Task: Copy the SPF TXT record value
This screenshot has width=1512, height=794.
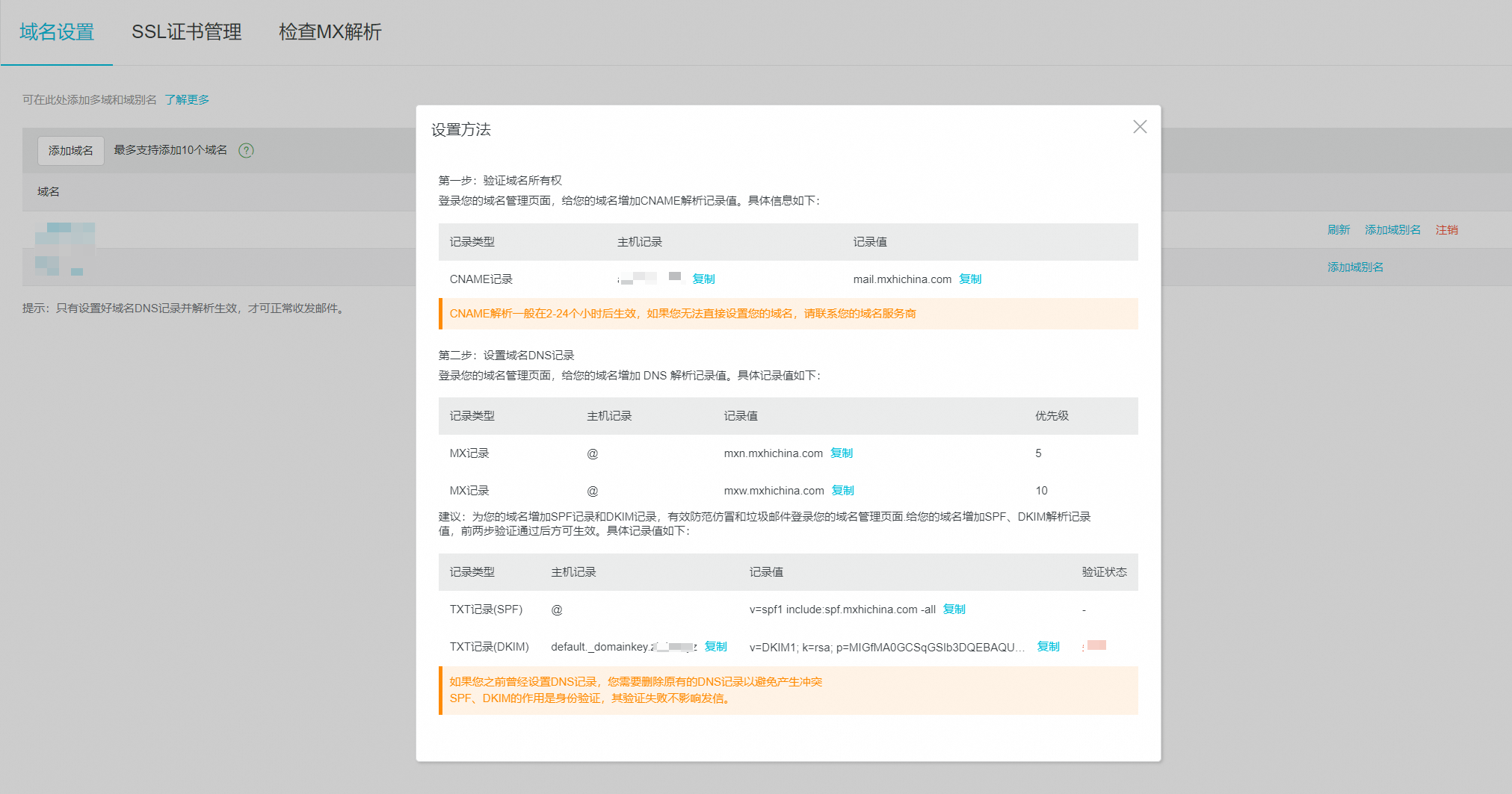Action: click(954, 609)
